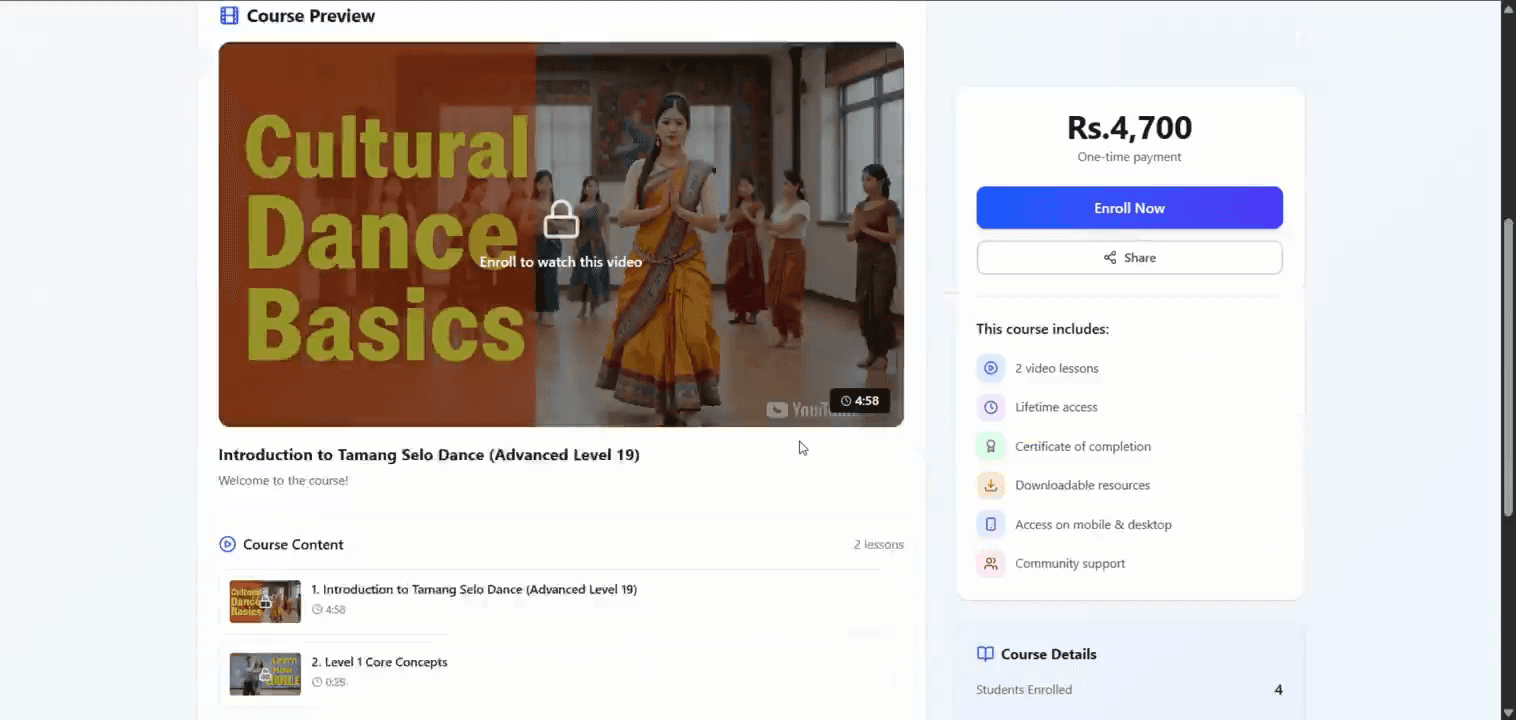Click the 'Enroll to watch this video' text
The image size is (1516, 720).
pos(561,262)
